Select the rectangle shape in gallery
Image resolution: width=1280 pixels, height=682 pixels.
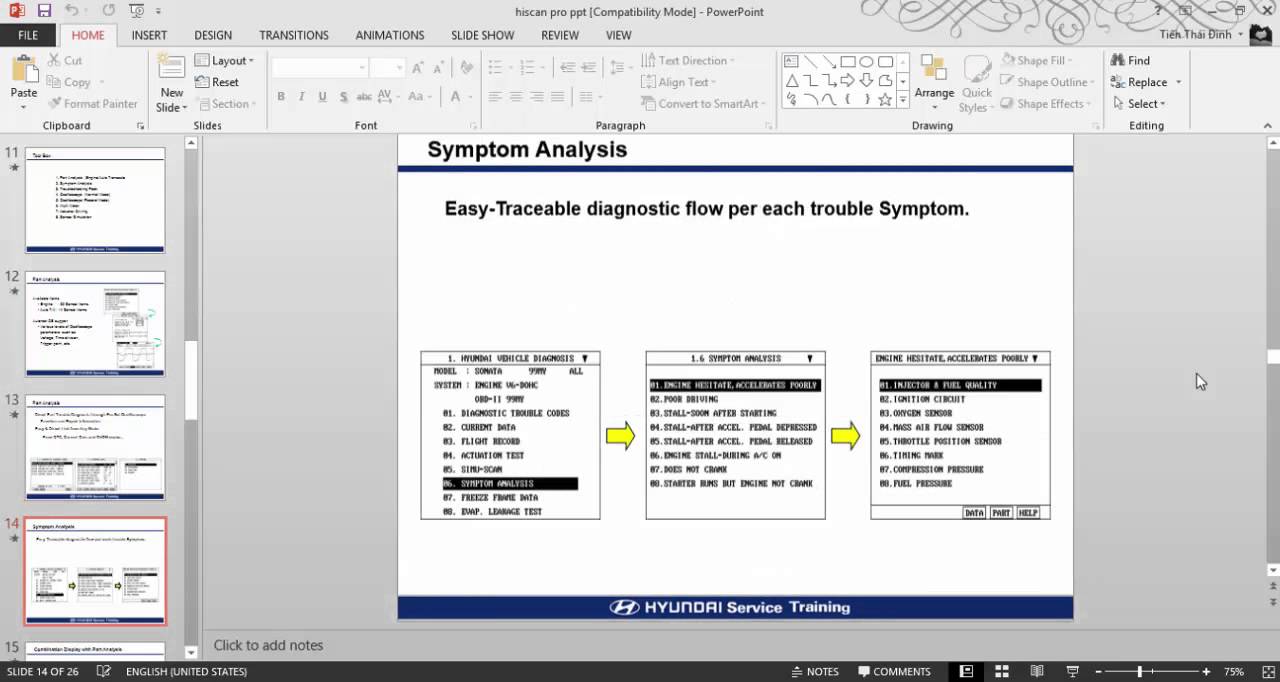847,62
